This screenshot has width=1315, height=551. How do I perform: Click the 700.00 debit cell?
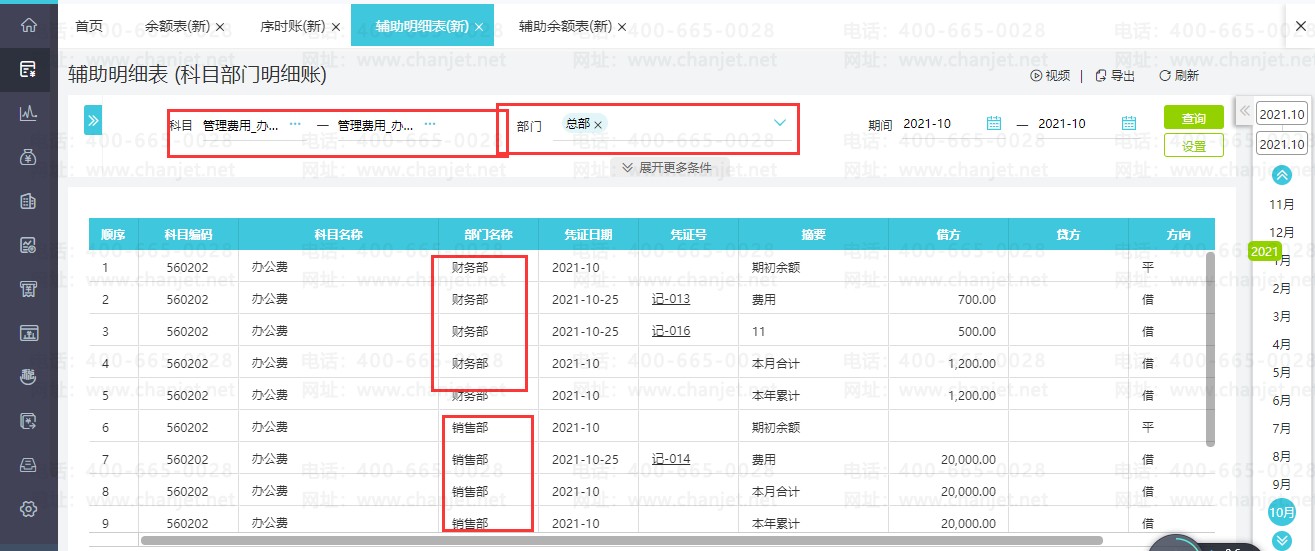[x=948, y=299]
